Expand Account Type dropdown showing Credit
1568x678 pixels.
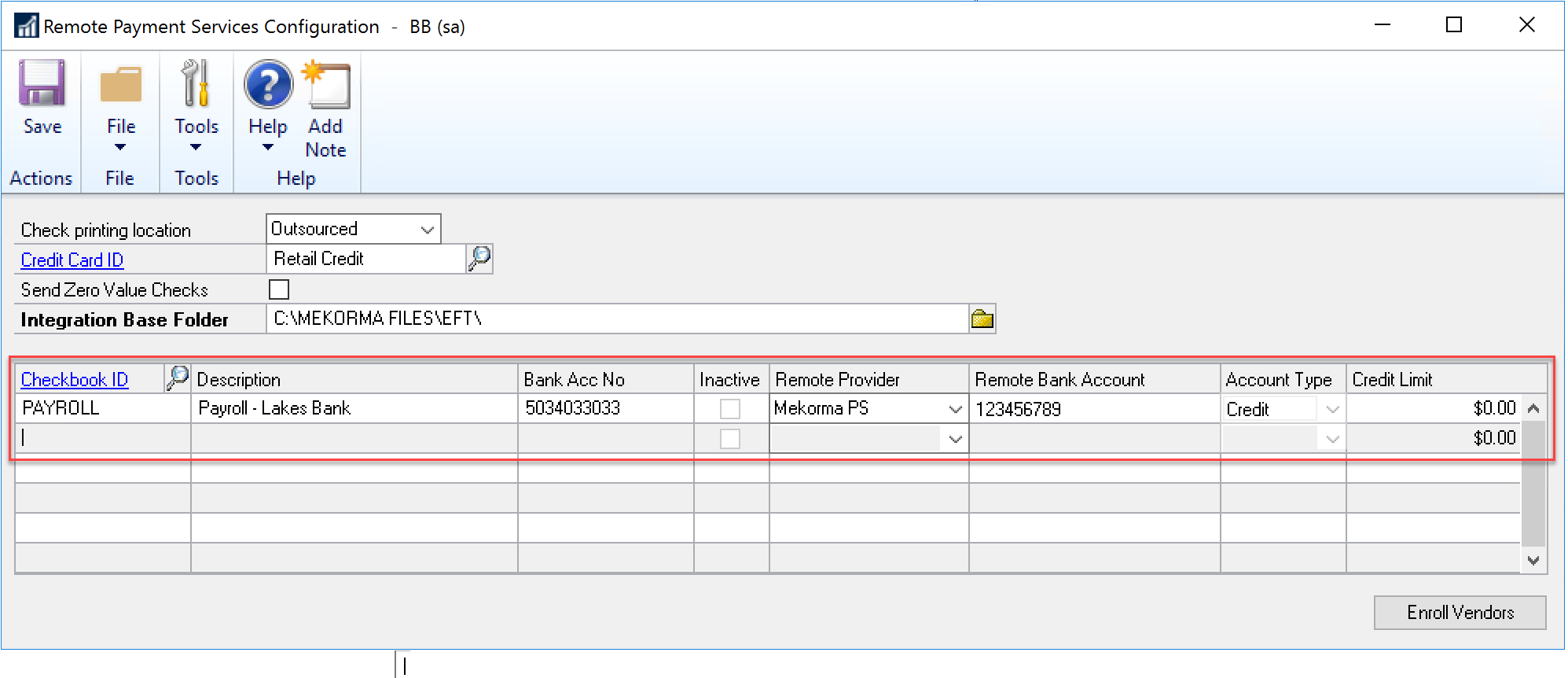click(1332, 409)
